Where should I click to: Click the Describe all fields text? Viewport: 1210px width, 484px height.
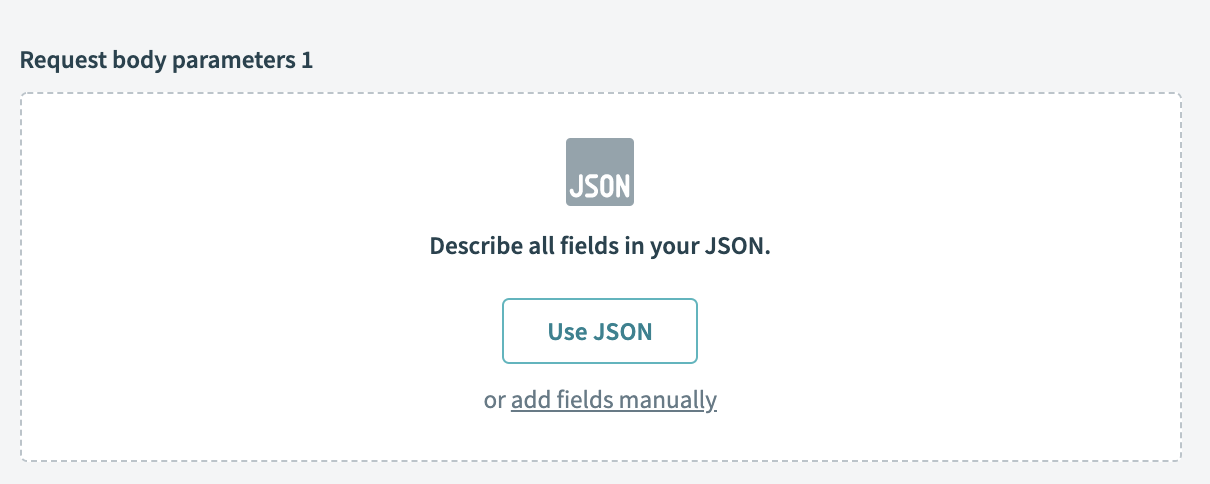pyautogui.click(x=600, y=246)
